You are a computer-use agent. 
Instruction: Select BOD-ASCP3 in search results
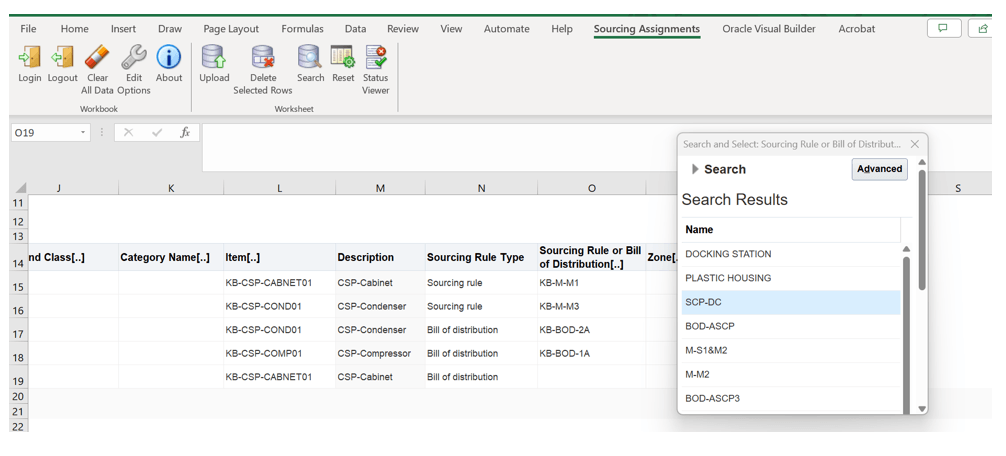tap(791, 398)
